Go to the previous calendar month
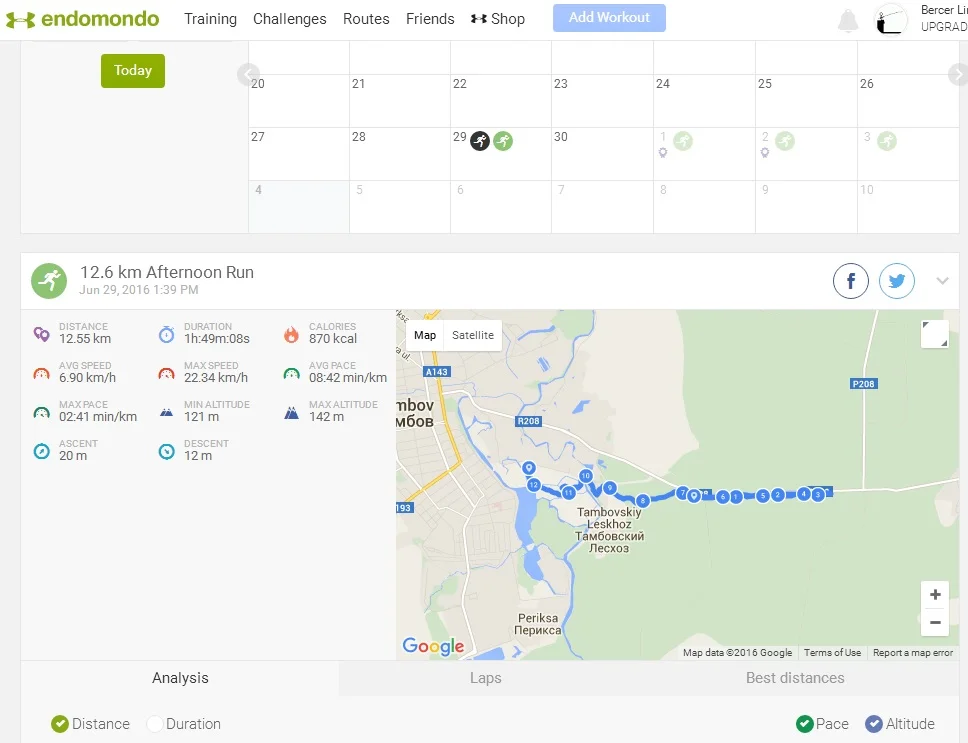 point(248,74)
